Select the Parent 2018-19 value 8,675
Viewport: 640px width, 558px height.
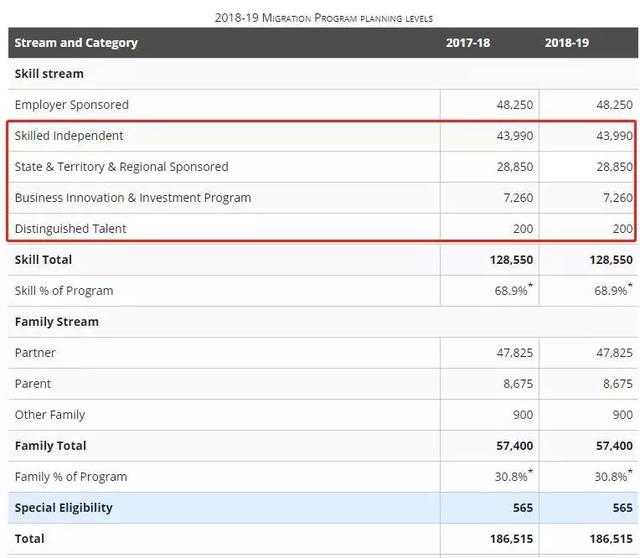[613, 384]
